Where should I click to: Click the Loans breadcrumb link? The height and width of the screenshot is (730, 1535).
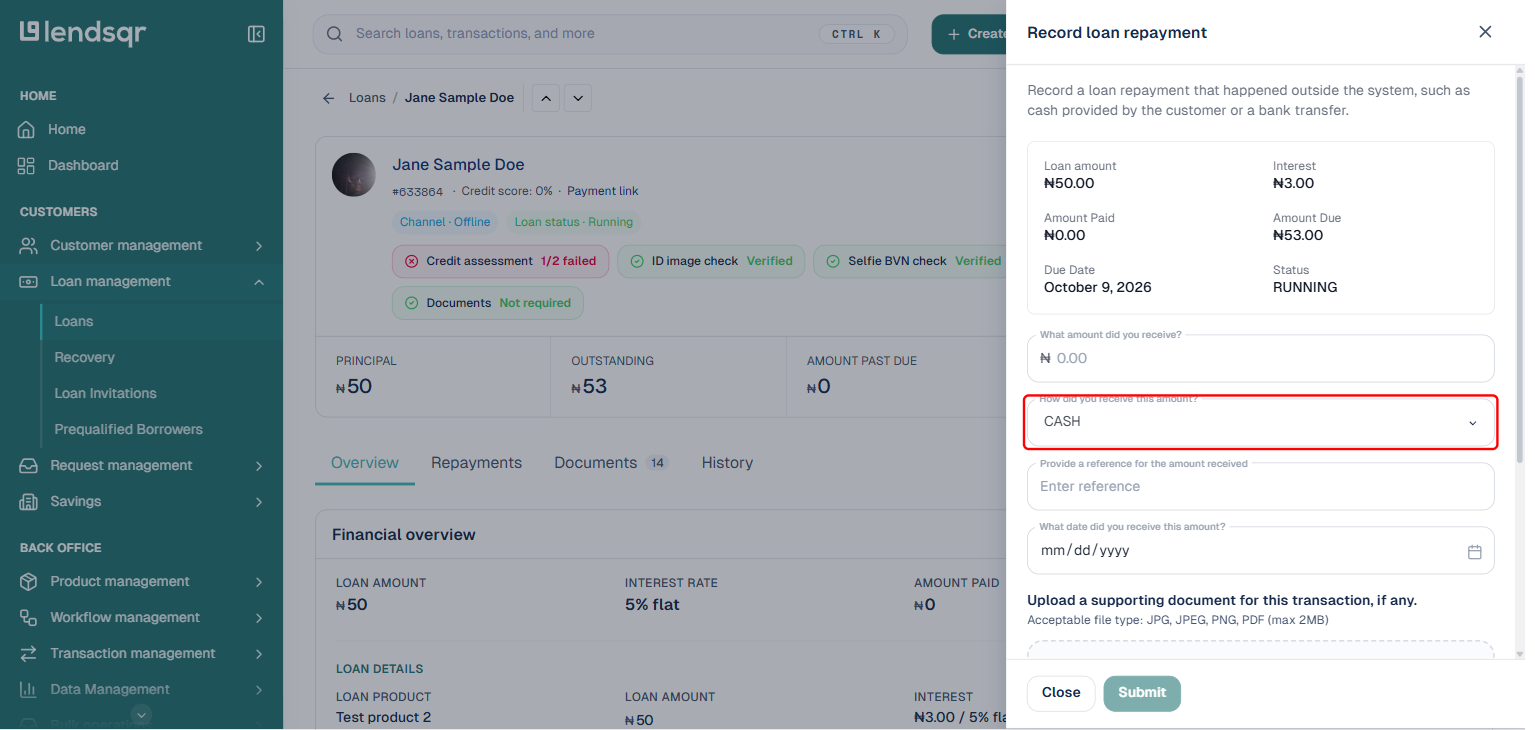point(367,98)
